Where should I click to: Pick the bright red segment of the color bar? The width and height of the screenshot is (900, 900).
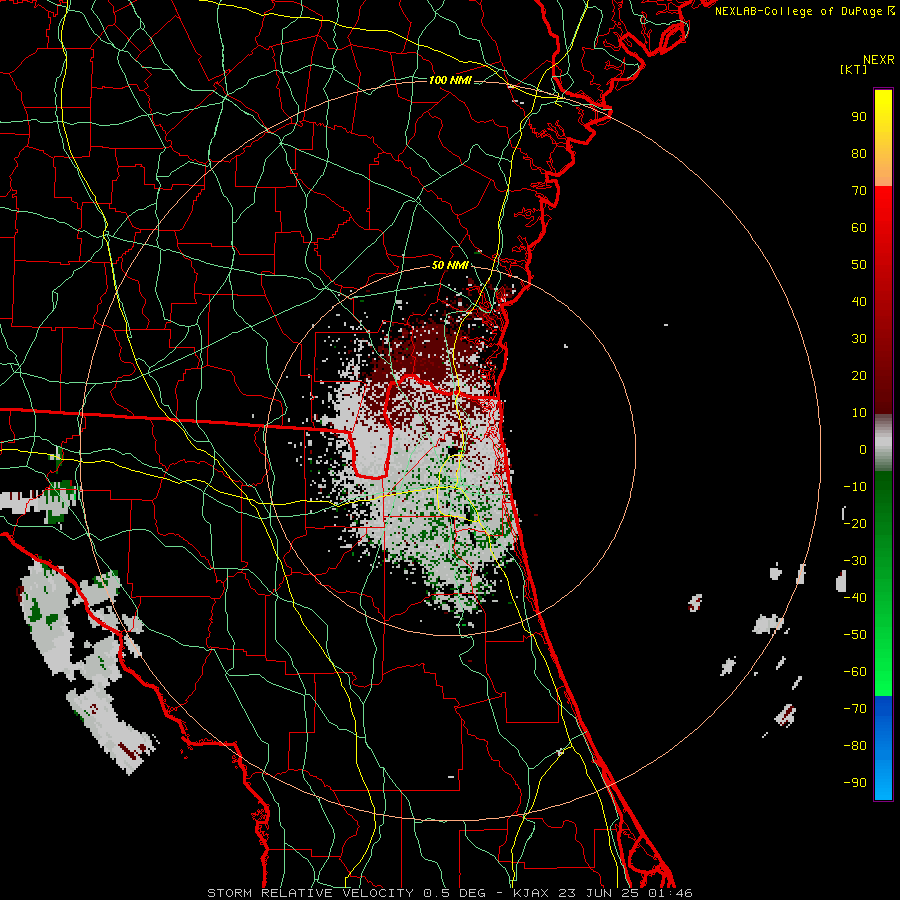pos(883,212)
